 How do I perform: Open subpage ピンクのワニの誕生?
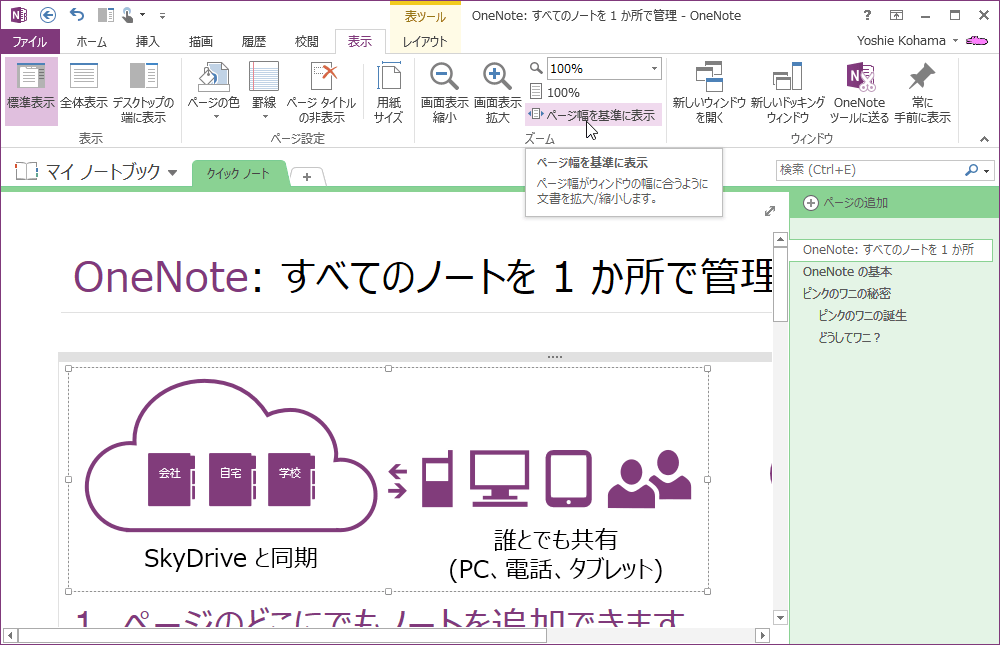tap(862, 315)
